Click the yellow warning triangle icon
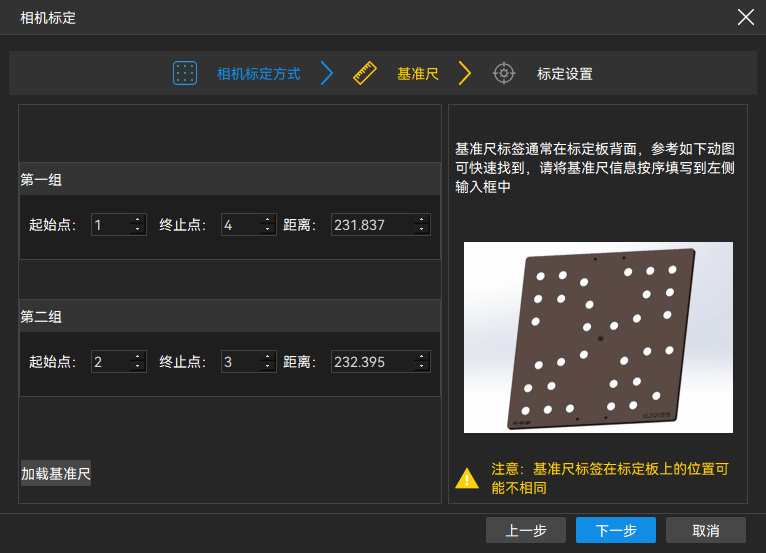 [x=467, y=478]
